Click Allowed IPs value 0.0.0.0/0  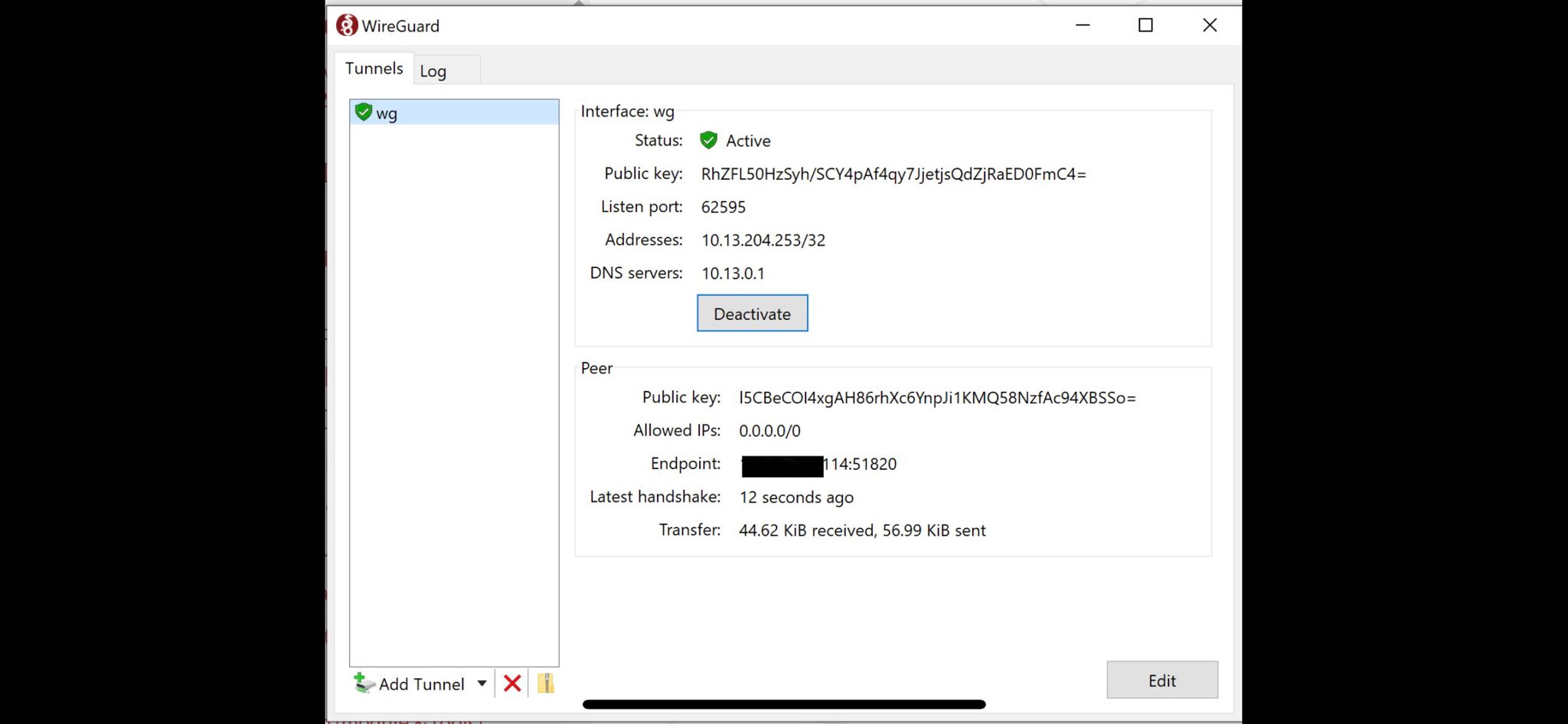(769, 431)
